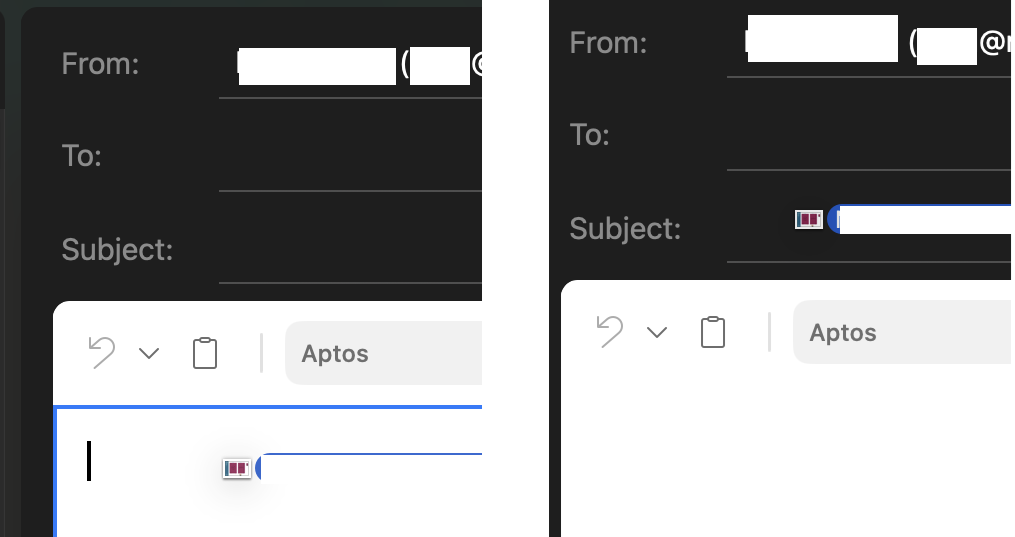Click the From sender field in left window
The width and height of the screenshot is (1015, 537).
[x=350, y=66]
